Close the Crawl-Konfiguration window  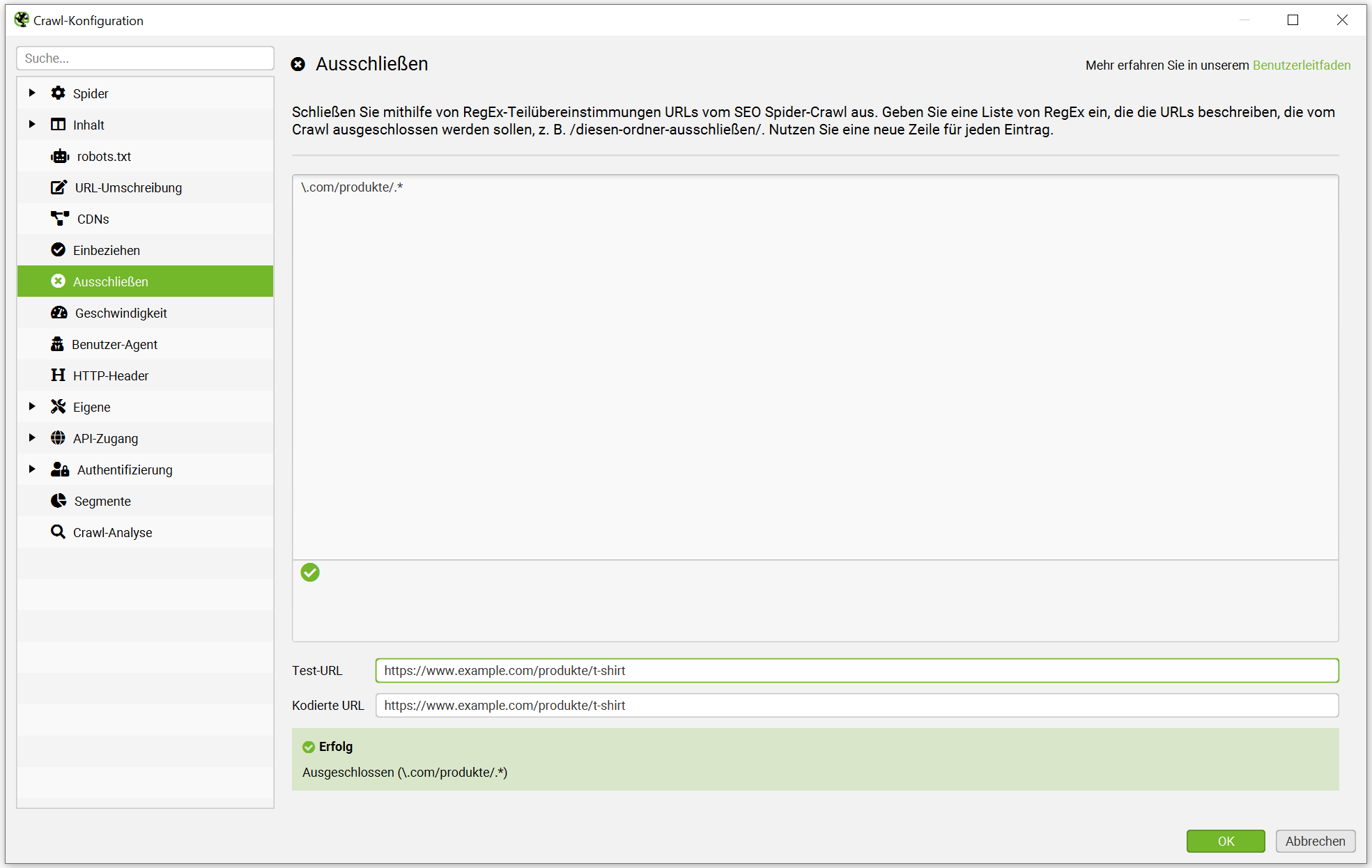point(1342,20)
